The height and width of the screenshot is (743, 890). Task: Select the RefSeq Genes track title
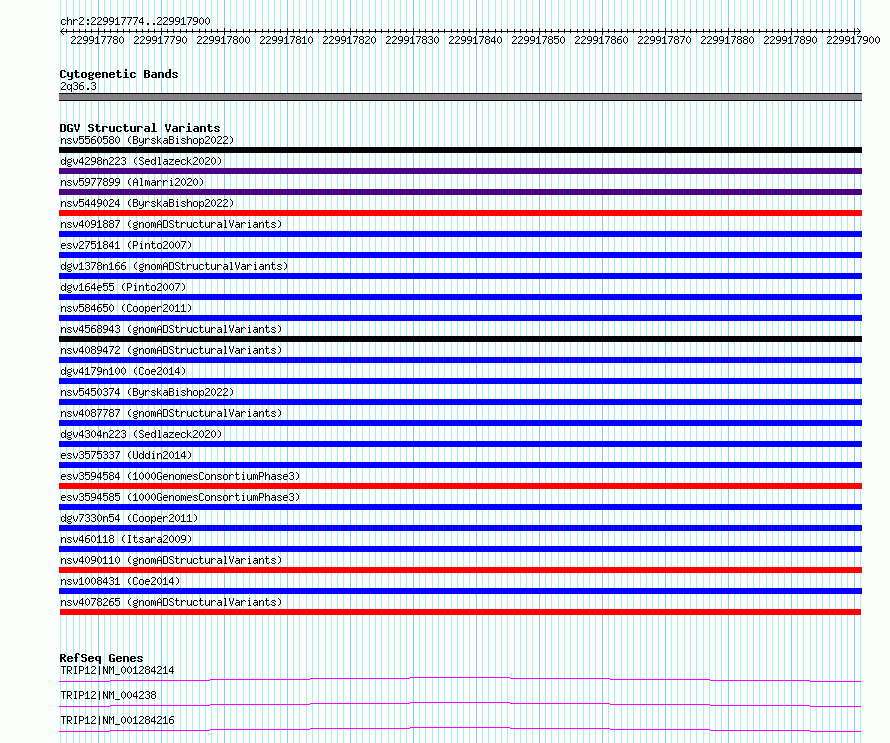pyautogui.click(x=101, y=658)
